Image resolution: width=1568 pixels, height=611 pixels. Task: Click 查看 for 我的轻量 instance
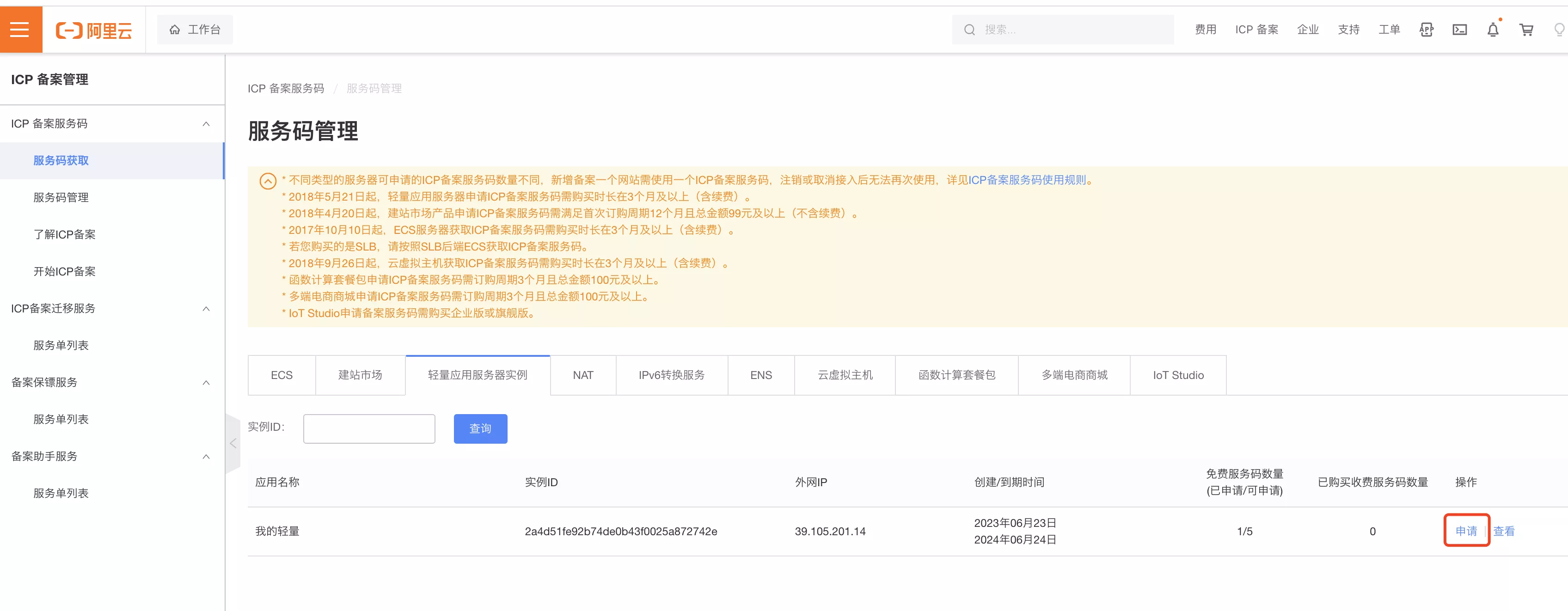tap(1503, 532)
